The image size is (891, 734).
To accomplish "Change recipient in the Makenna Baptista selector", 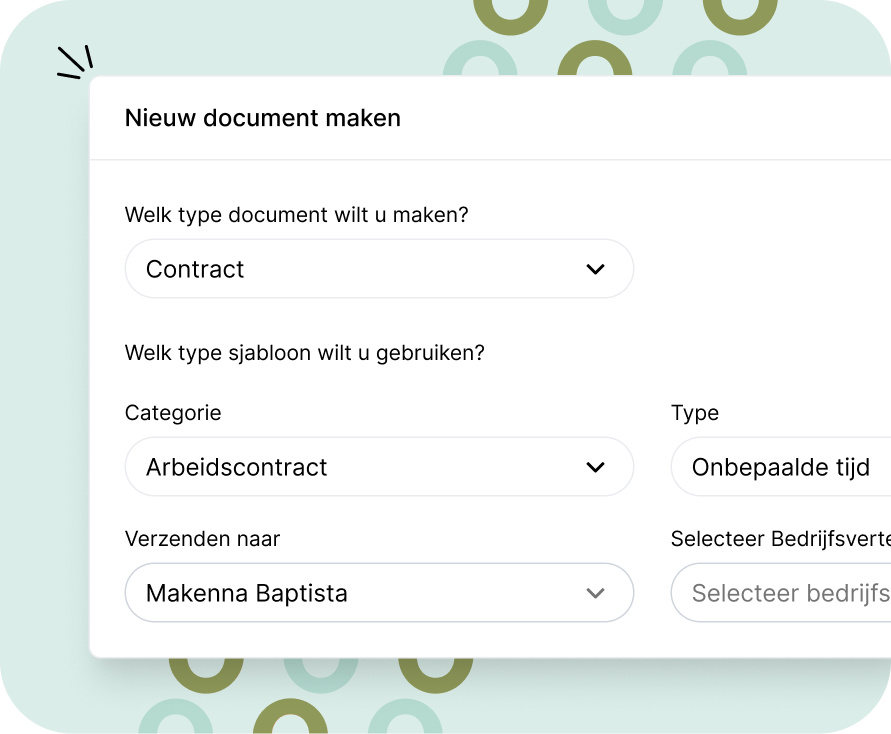I will (379, 593).
